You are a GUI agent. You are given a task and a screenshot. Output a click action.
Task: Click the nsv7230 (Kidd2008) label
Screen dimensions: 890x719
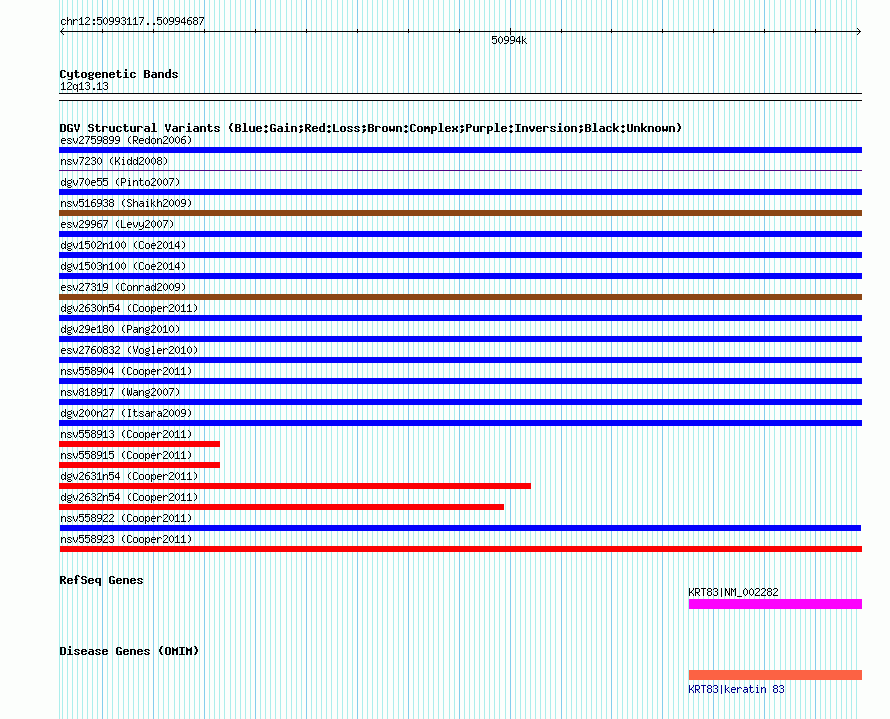coord(114,161)
